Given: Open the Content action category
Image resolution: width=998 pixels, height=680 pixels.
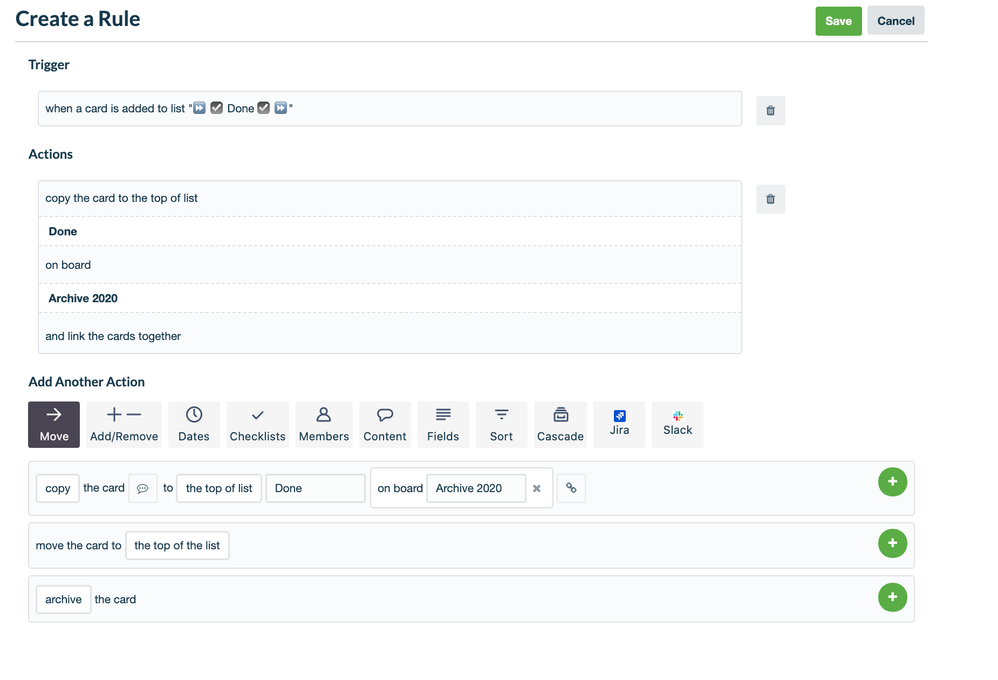Looking at the screenshot, I should 385,423.
